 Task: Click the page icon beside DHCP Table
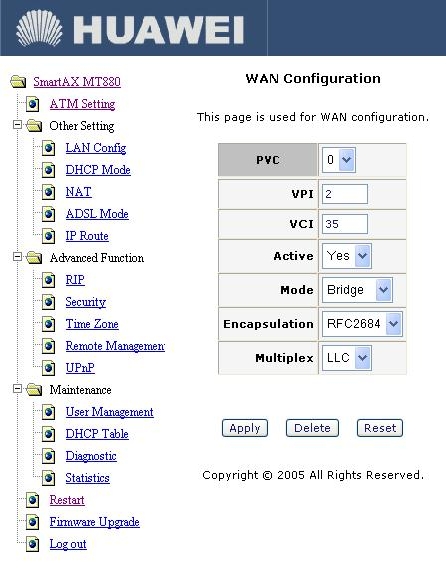pyautogui.click(x=48, y=434)
